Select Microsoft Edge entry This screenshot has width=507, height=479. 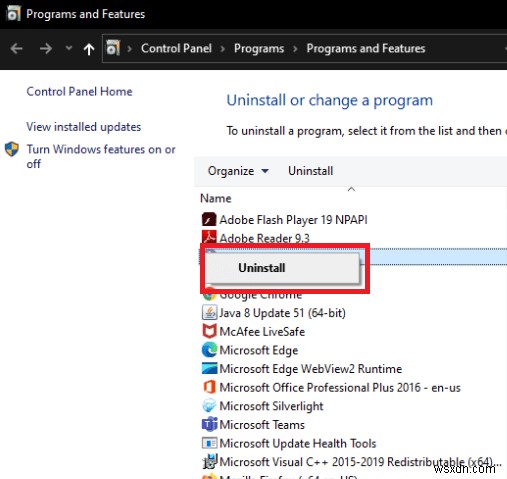[259, 350]
